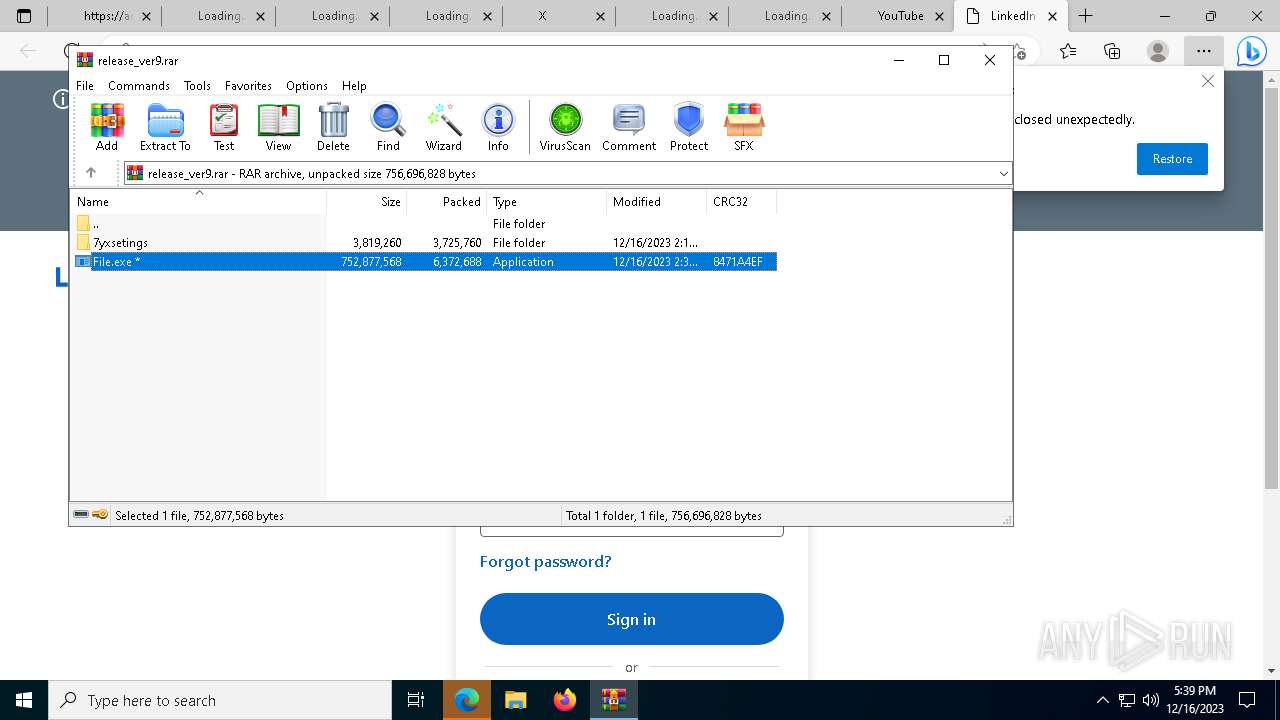This screenshot has width=1280, height=720.
Task: Click the key password icon in status bar
Action: (100, 515)
